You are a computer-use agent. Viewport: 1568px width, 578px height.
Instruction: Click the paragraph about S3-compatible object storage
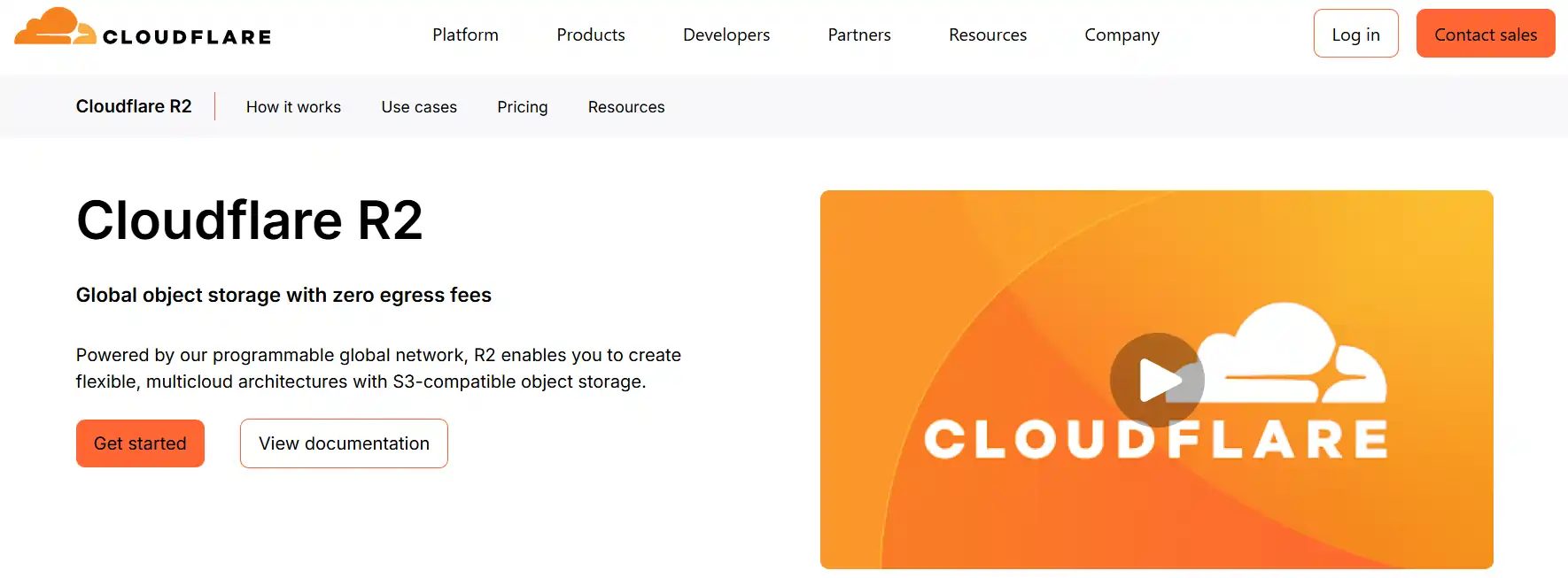378,368
